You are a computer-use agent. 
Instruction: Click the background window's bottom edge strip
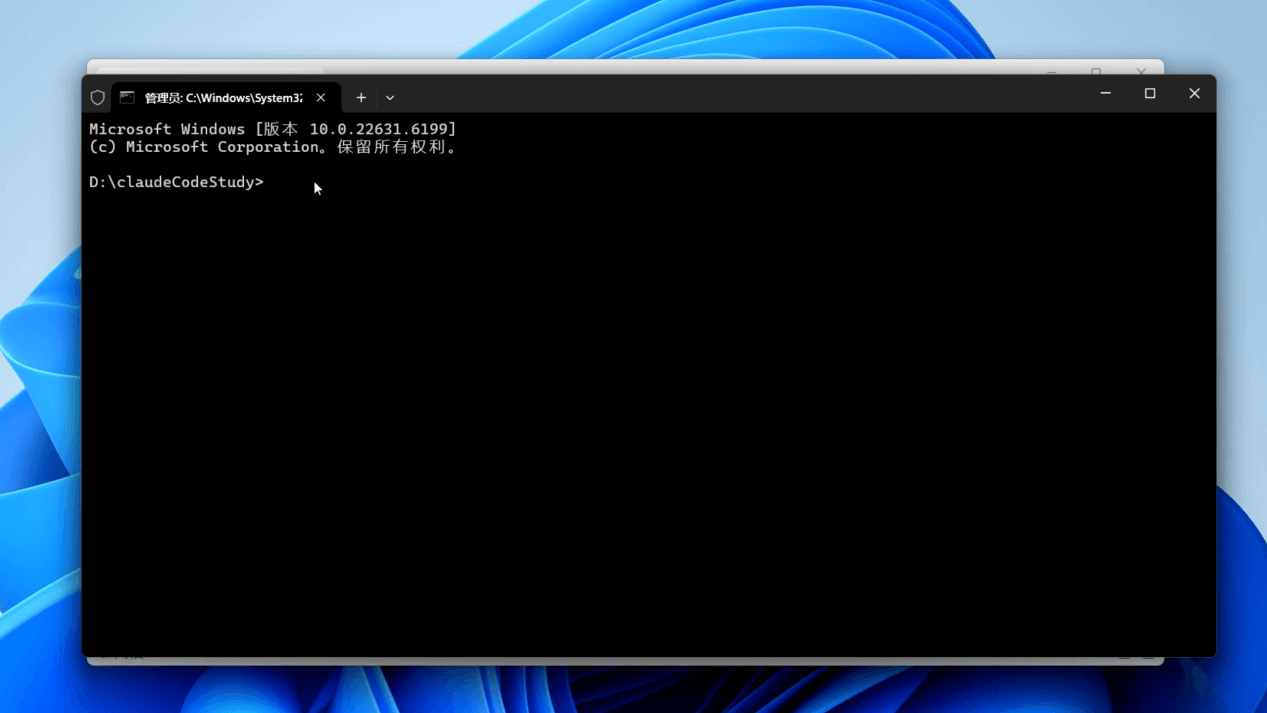pyautogui.click(x=600, y=660)
